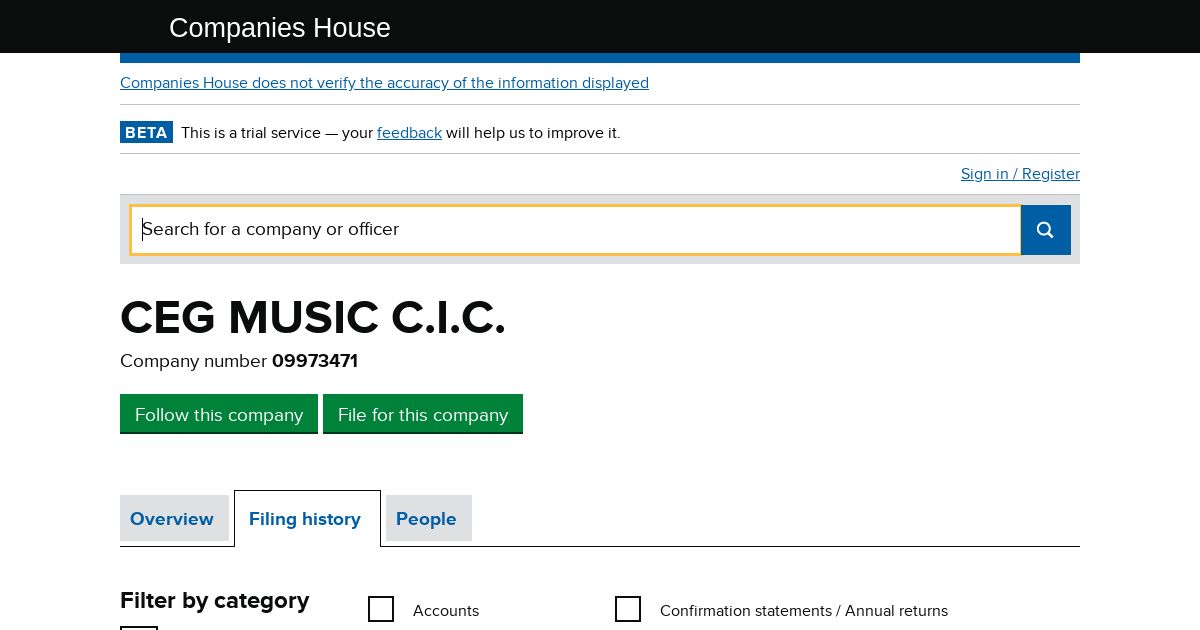Open the Companies House header link

[280, 28]
